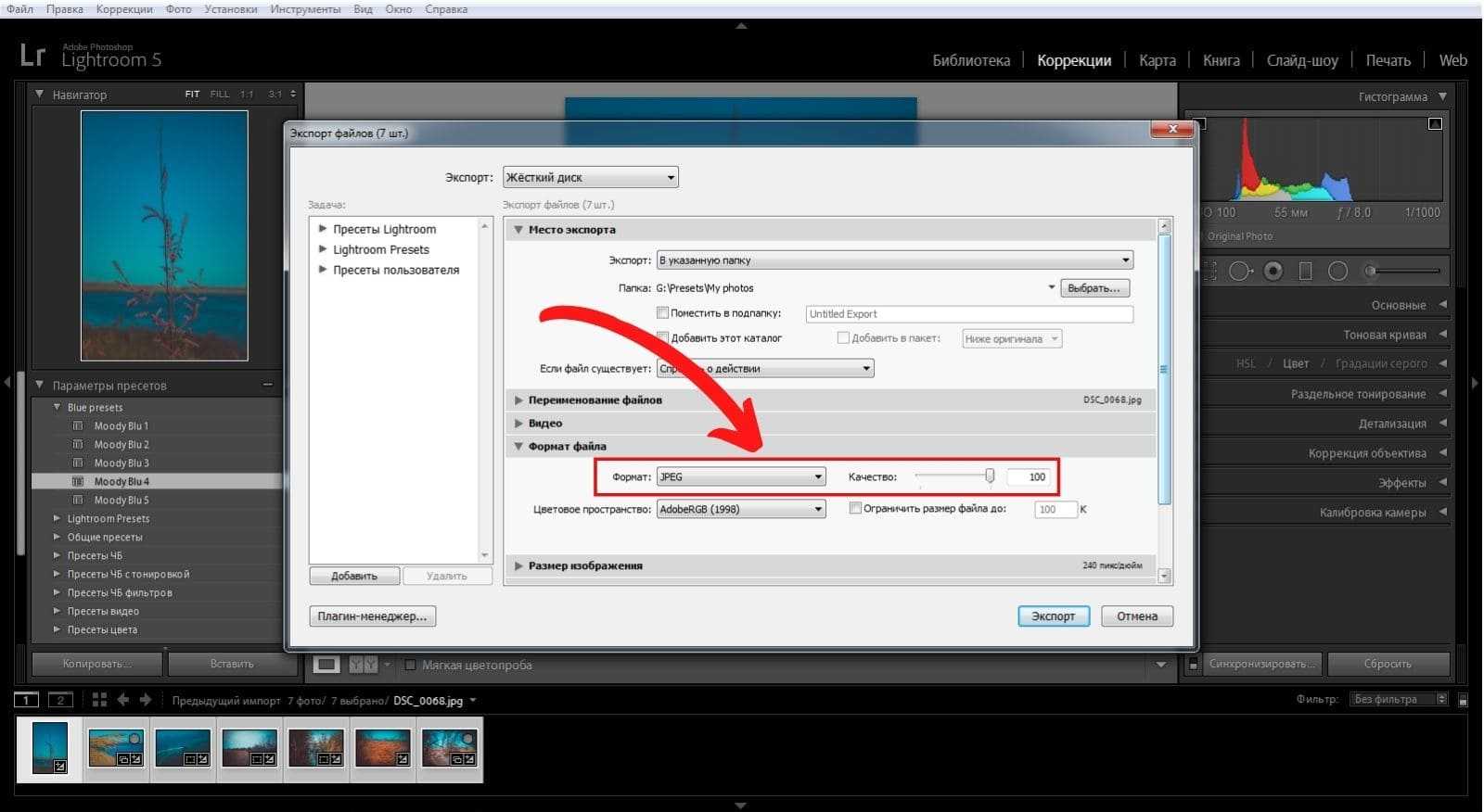Click the 'Плагин-менеджер...' button

pos(372,616)
